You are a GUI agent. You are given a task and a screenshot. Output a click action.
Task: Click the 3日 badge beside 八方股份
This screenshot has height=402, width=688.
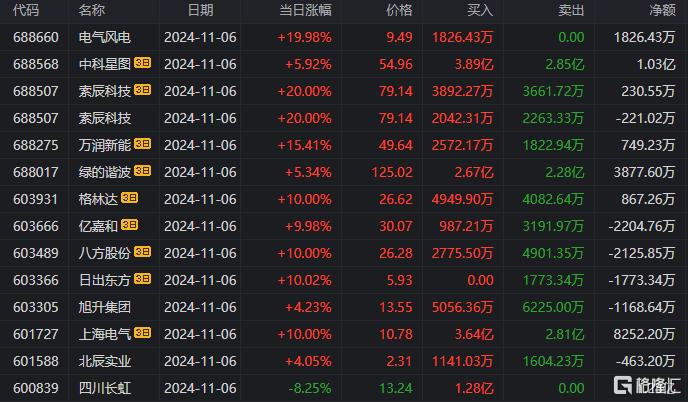click(x=142, y=252)
